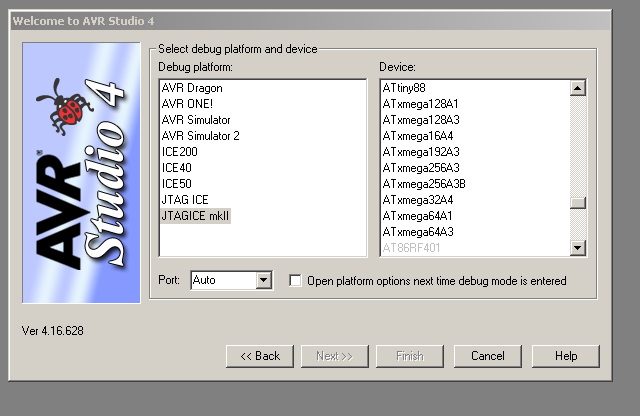
Task: Click greyed AT86RF401 device entry
Action: [x=411, y=247]
